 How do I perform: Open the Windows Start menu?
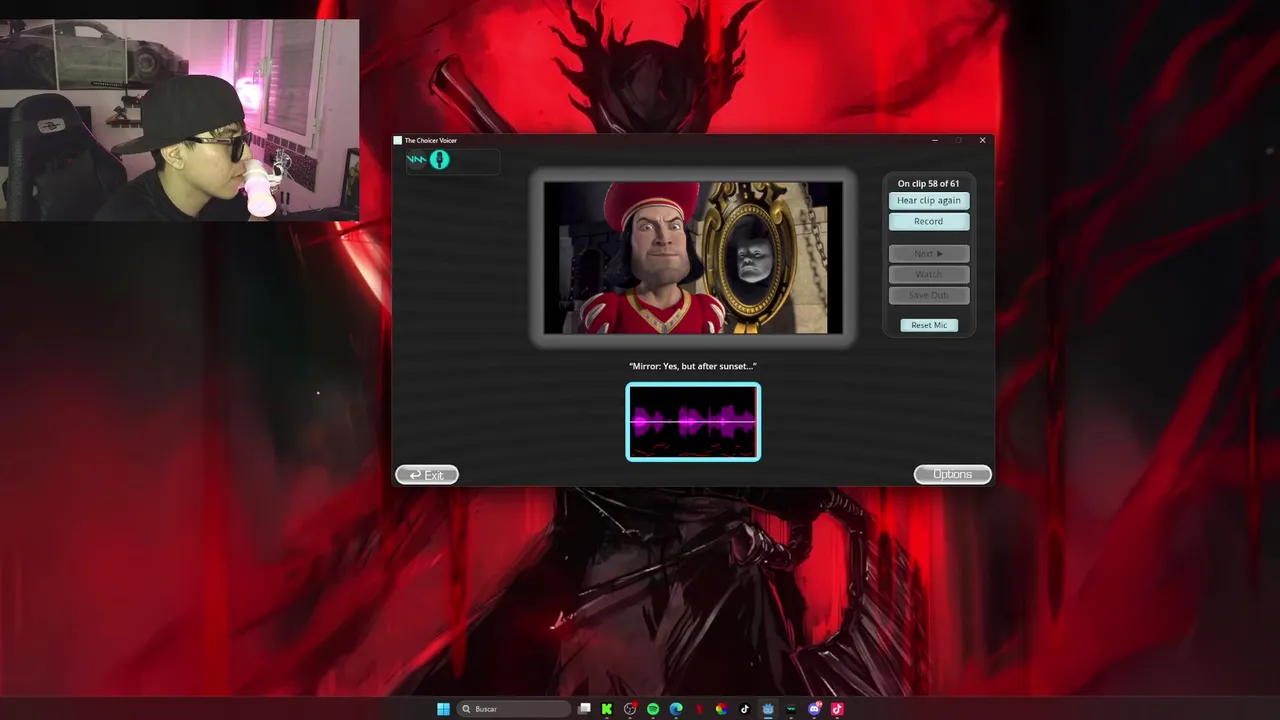click(x=443, y=709)
